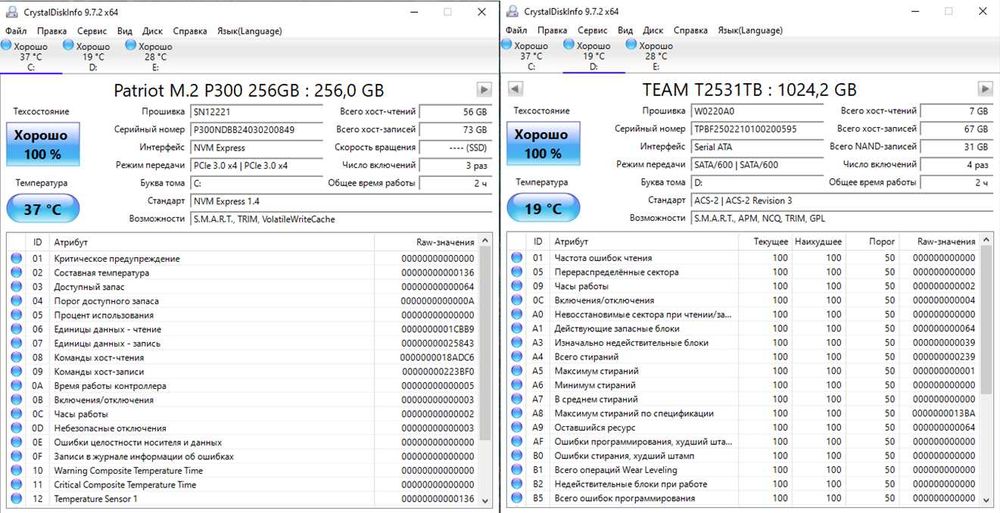Click status icon for Команды хост-чтения row
The height and width of the screenshot is (513, 1000).
point(16,357)
